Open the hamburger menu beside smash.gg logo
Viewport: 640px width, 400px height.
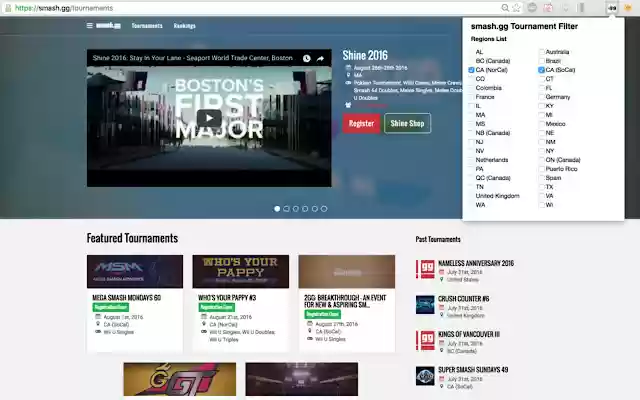coord(89,25)
